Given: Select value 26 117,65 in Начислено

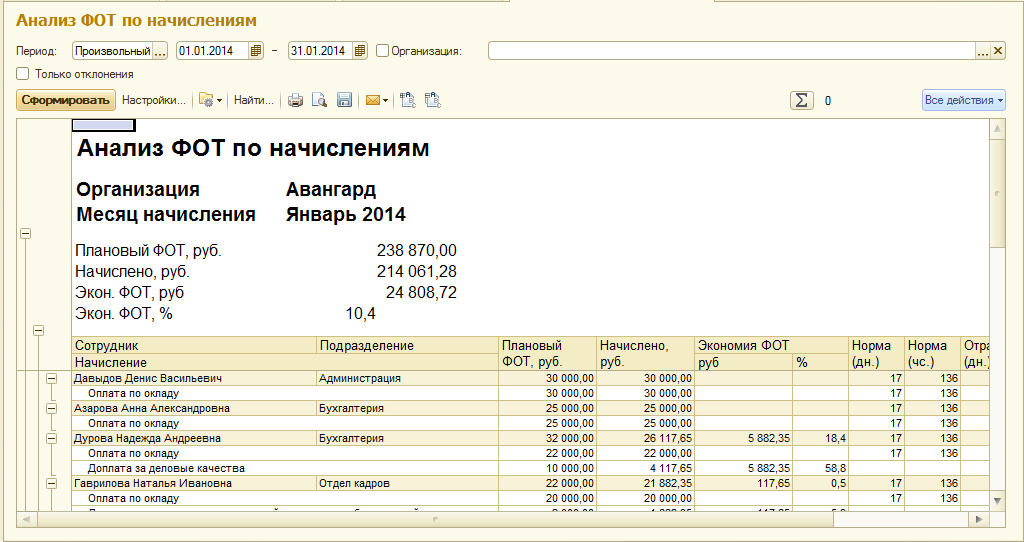Looking at the screenshot, I should (646, 438).
